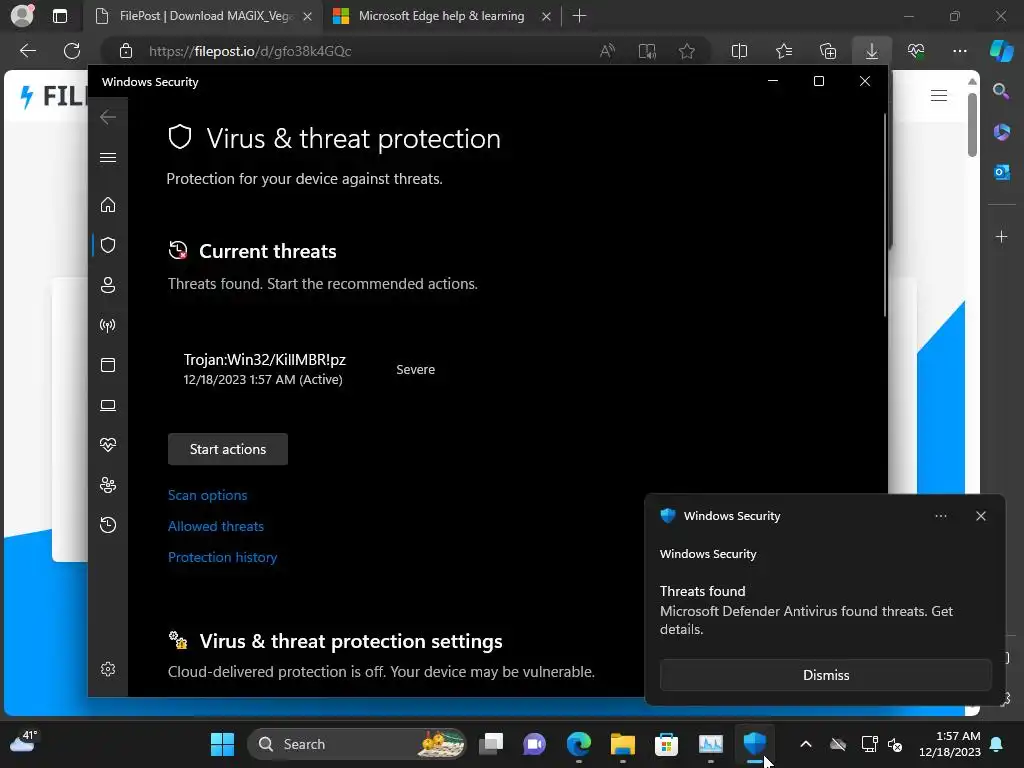Open Edge Browser essentials heart icon
1024x768 pixels.
916,51
